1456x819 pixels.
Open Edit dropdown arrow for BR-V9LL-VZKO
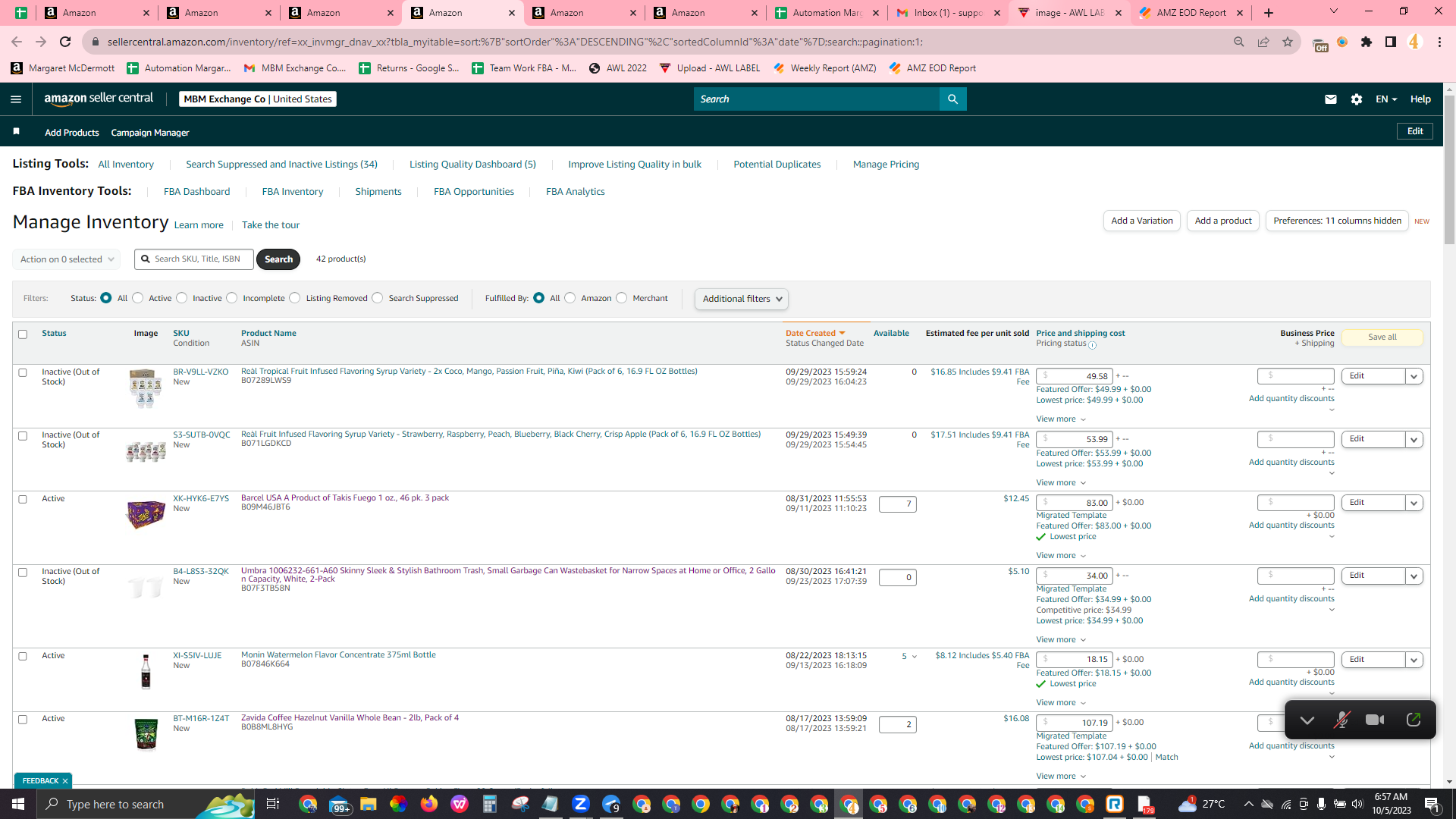[1414, 376]
